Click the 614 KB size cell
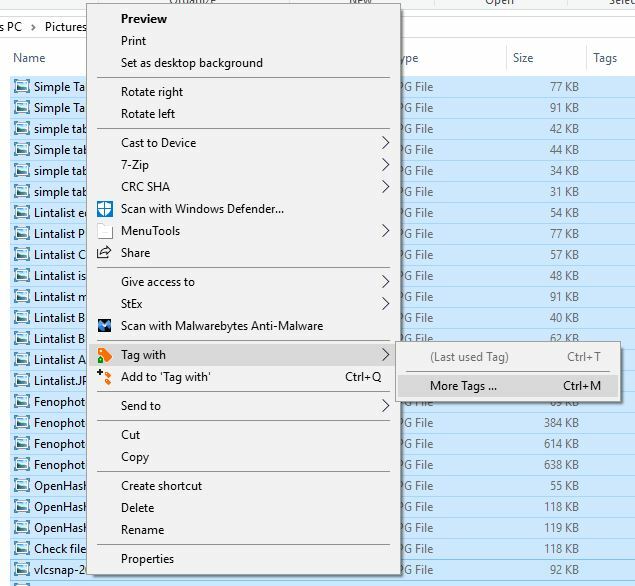 (x=561, y=444)
